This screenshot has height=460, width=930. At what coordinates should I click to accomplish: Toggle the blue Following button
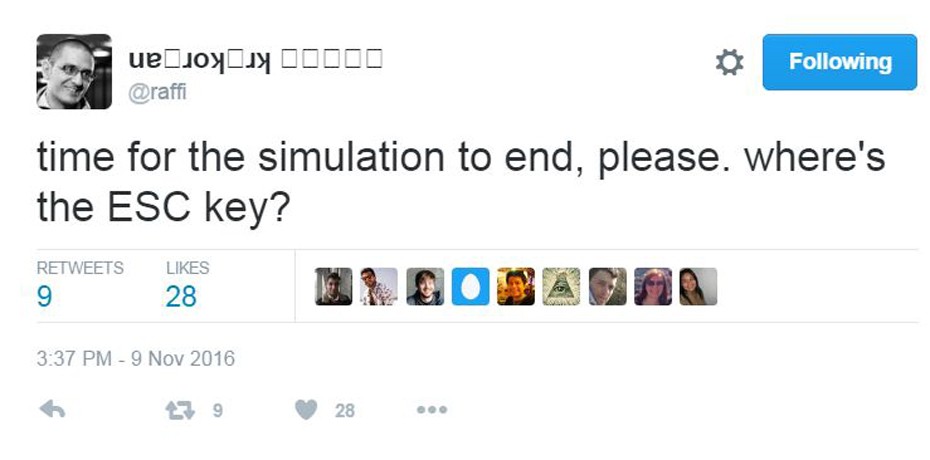tap(839, 62)
